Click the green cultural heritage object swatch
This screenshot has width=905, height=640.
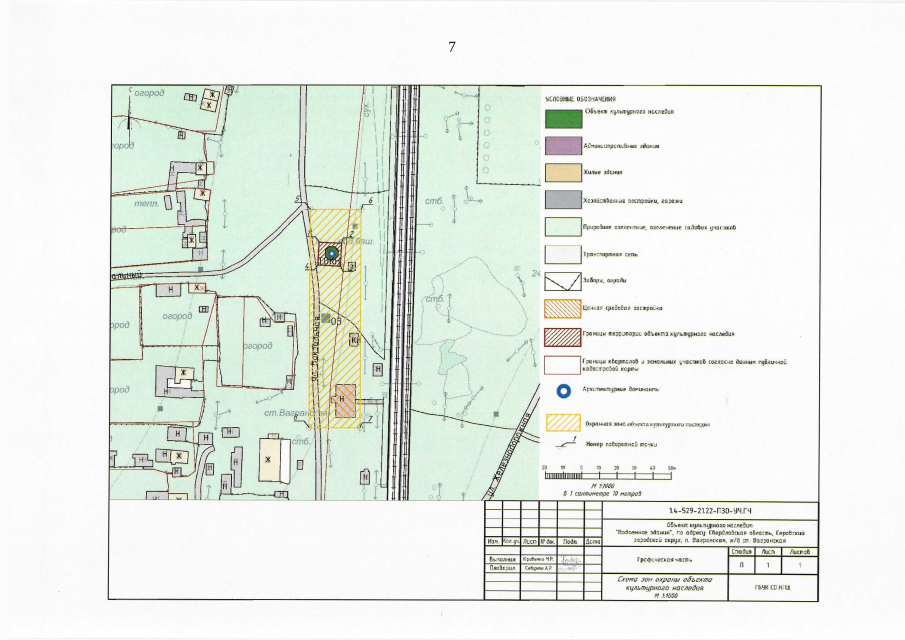pos(562,117)
